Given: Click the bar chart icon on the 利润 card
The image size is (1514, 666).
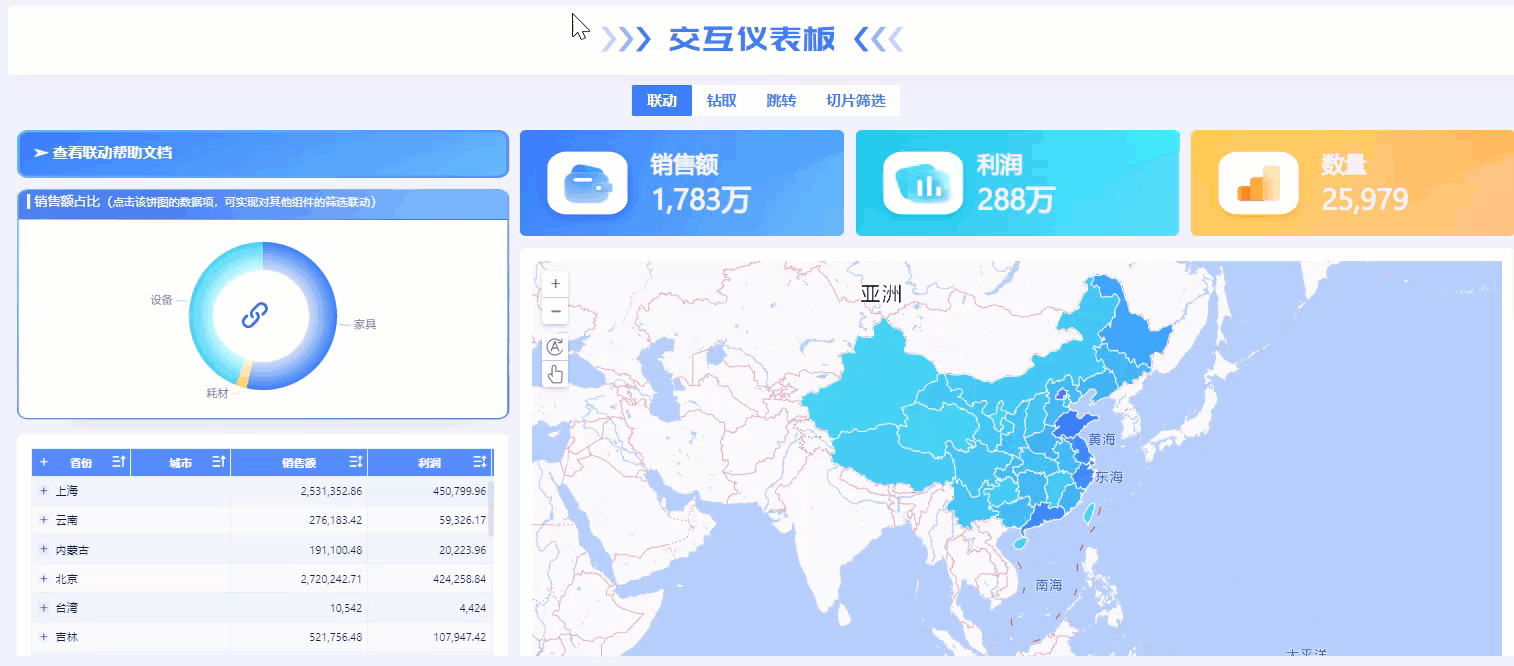Looking at the screenshot, I should pos(922,182).
